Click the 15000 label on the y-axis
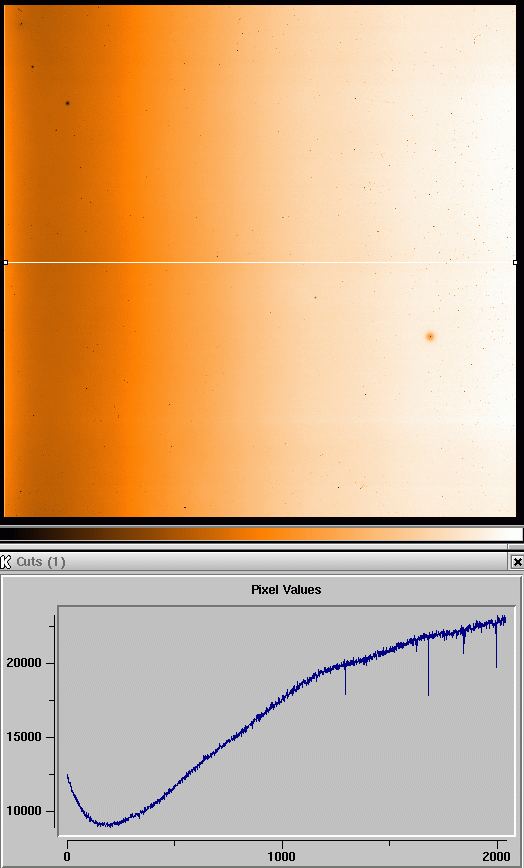The width and height of the screenshot is (524, 868). (x=24, y=737)
